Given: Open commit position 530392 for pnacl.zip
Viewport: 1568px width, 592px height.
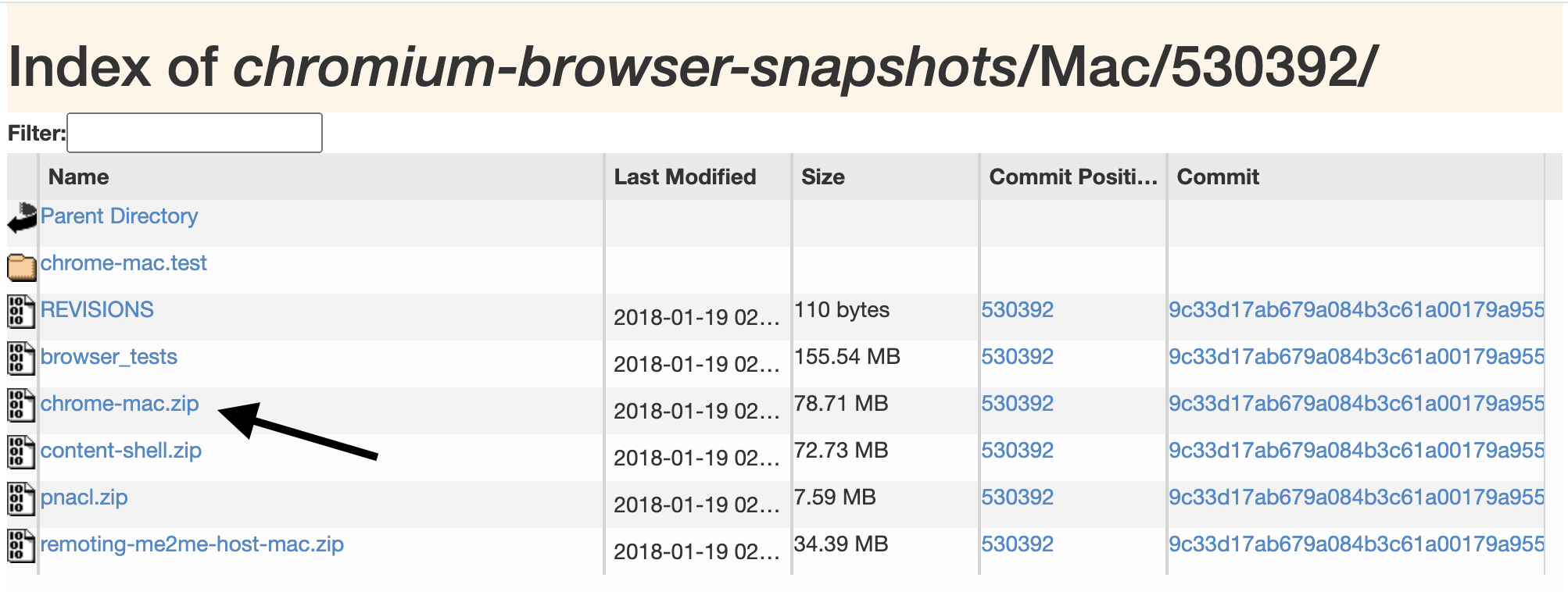Looking at the screenshot, I should pos(1018,497).
